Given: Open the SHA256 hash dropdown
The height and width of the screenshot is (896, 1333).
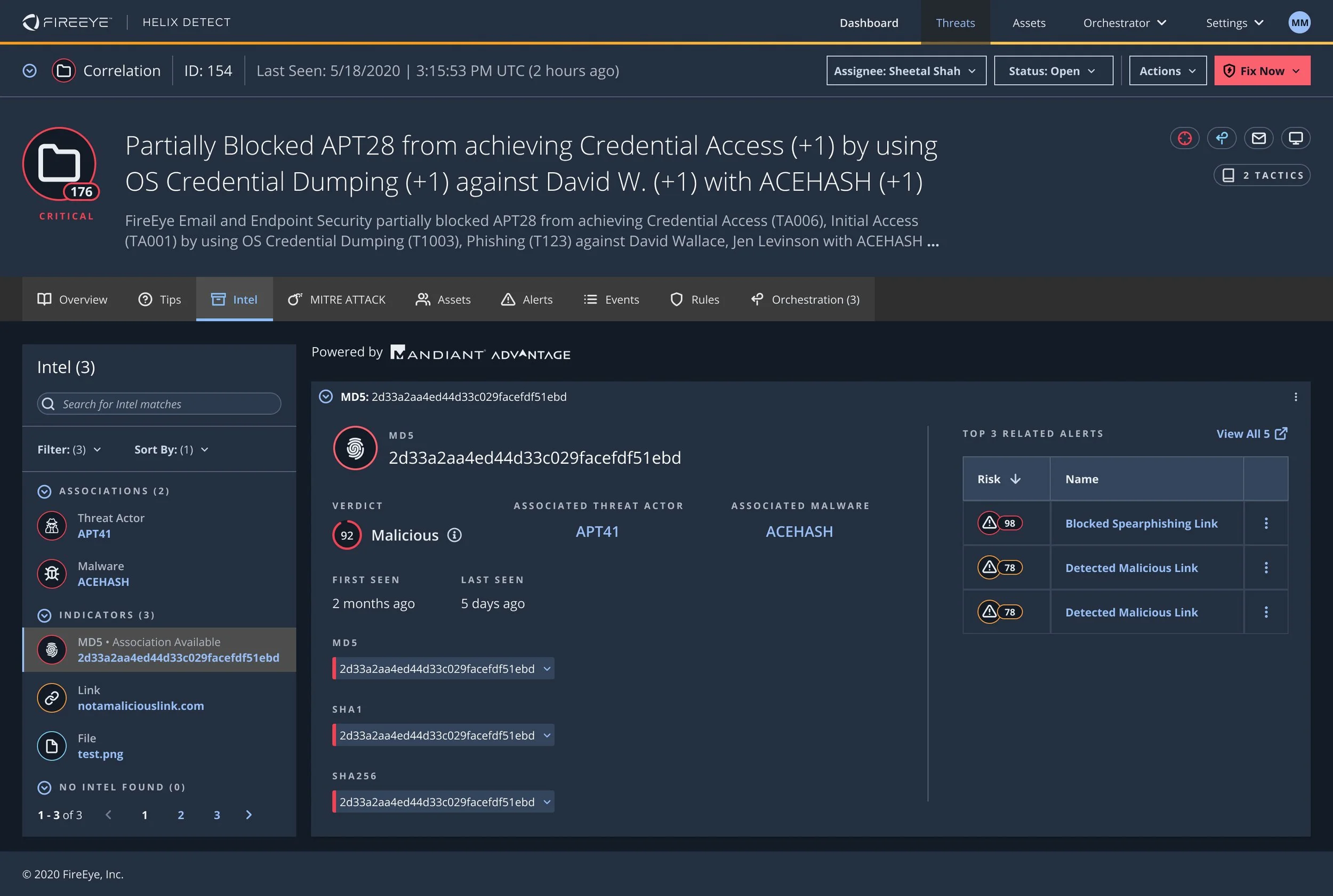Looking at the screenshot, I should click(545, 802).
